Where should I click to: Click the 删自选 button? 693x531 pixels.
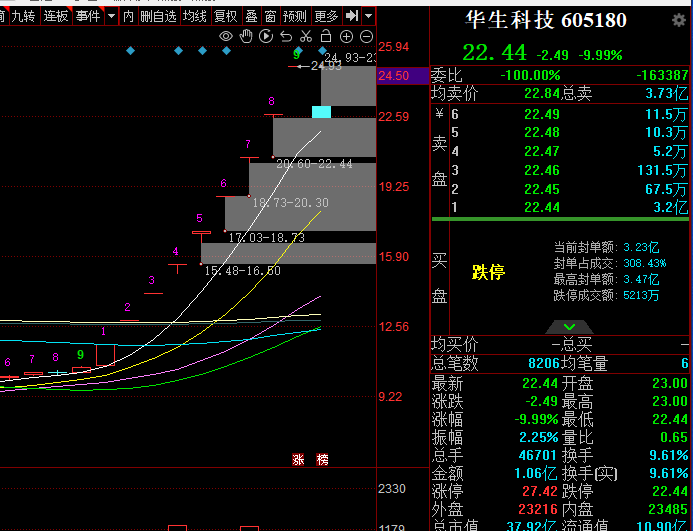tap(160, 16)
